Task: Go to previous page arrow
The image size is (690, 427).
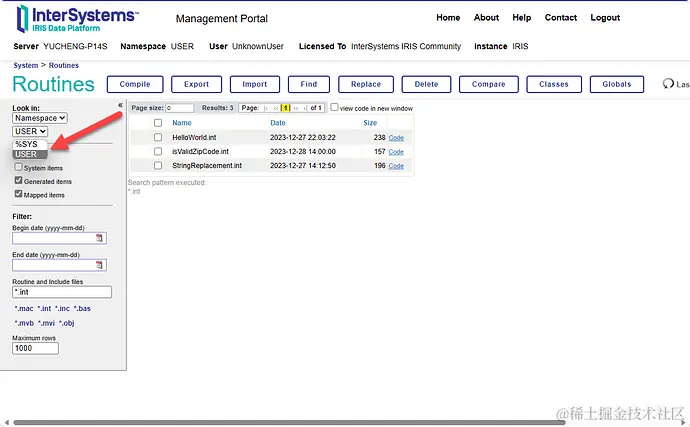Action: 275,108
